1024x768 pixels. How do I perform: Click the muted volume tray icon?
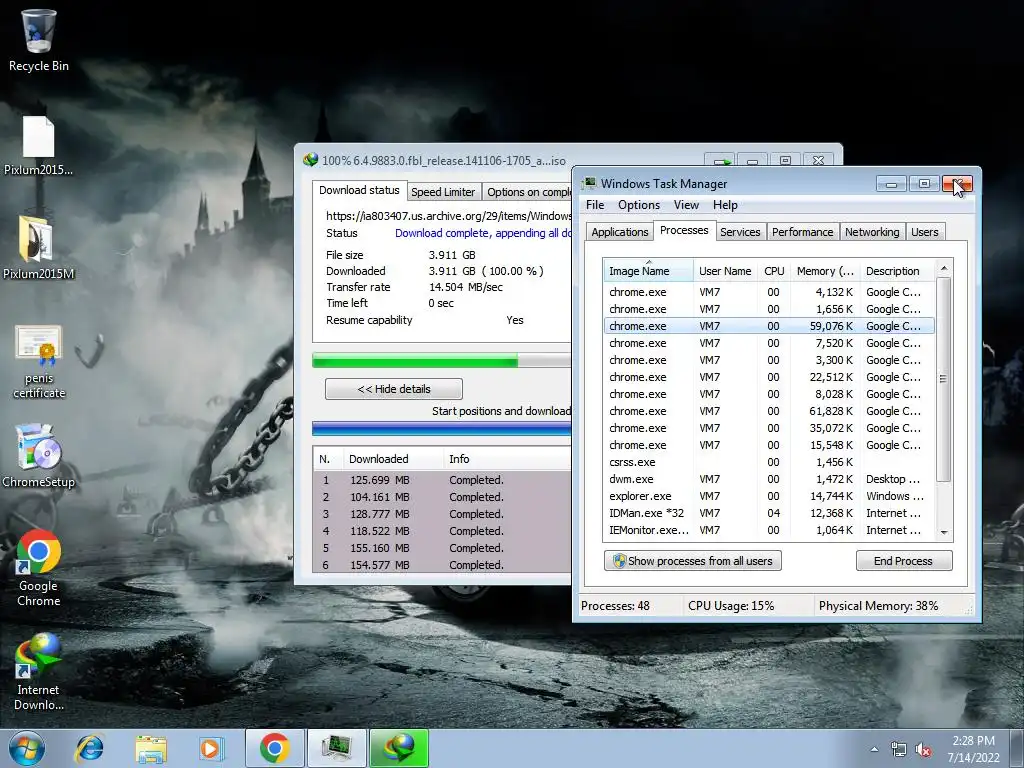coord(923,750)
